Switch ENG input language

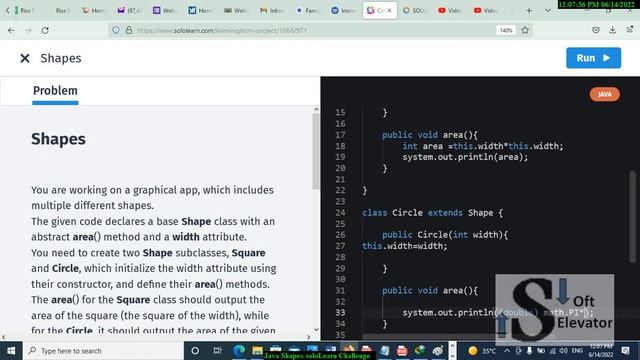click(577, 351)
